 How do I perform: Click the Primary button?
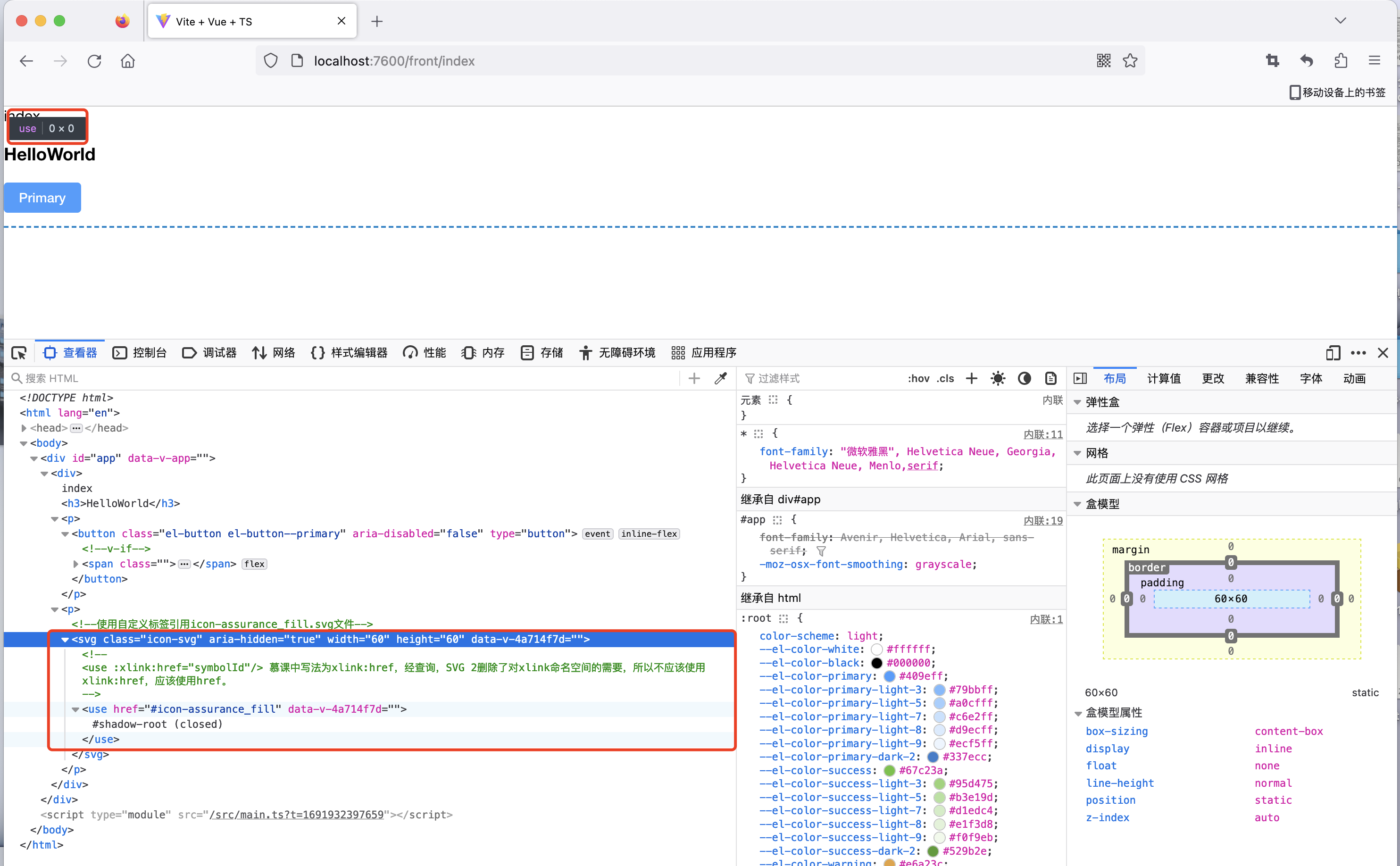[x=42, y=198]
